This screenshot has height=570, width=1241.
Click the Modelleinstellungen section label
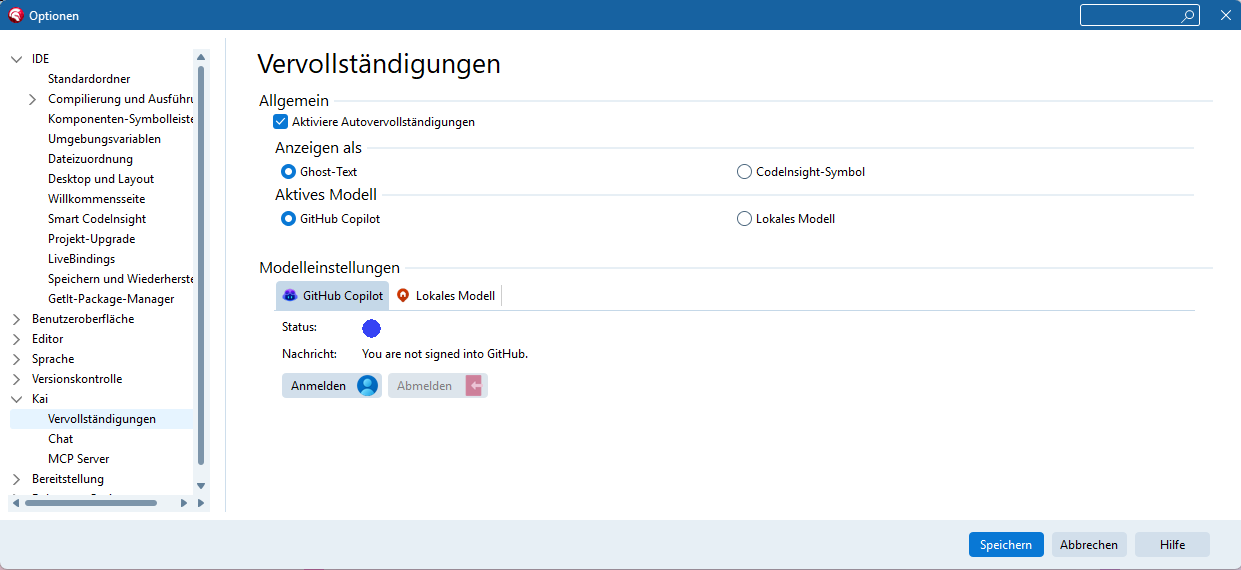coord(329,268)
